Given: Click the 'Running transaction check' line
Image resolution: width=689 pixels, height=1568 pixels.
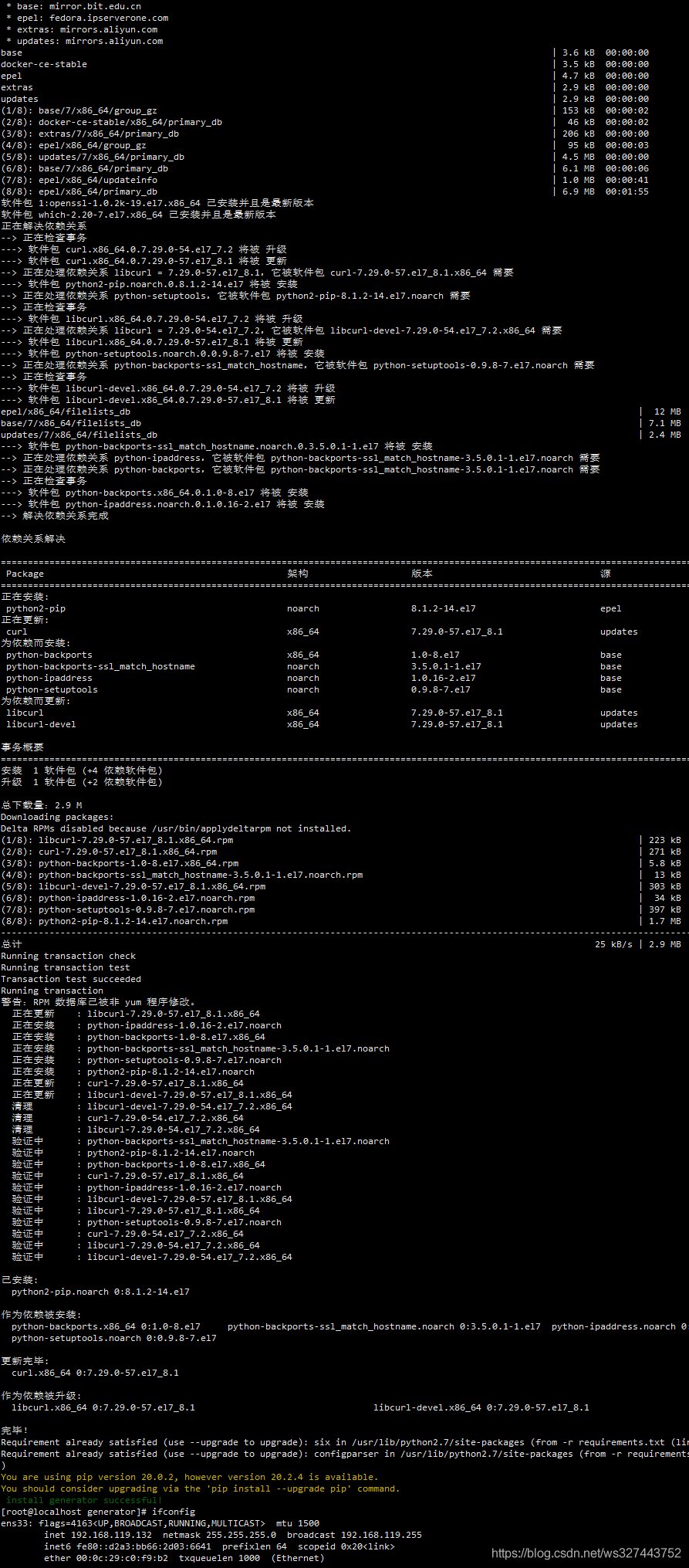Looking at the screenshot, I should (x=68, y=956).
